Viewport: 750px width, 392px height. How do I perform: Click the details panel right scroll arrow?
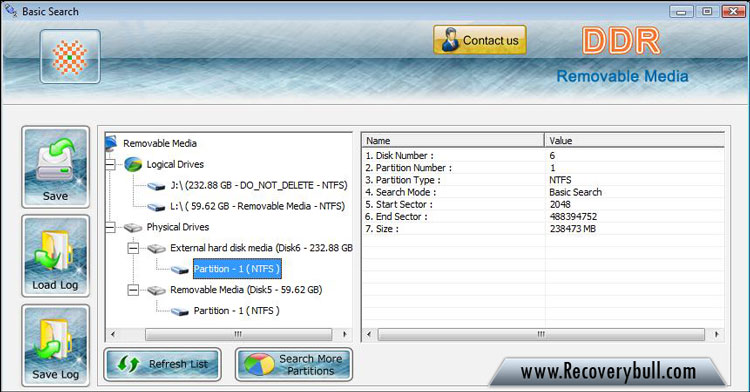[717, 334]
